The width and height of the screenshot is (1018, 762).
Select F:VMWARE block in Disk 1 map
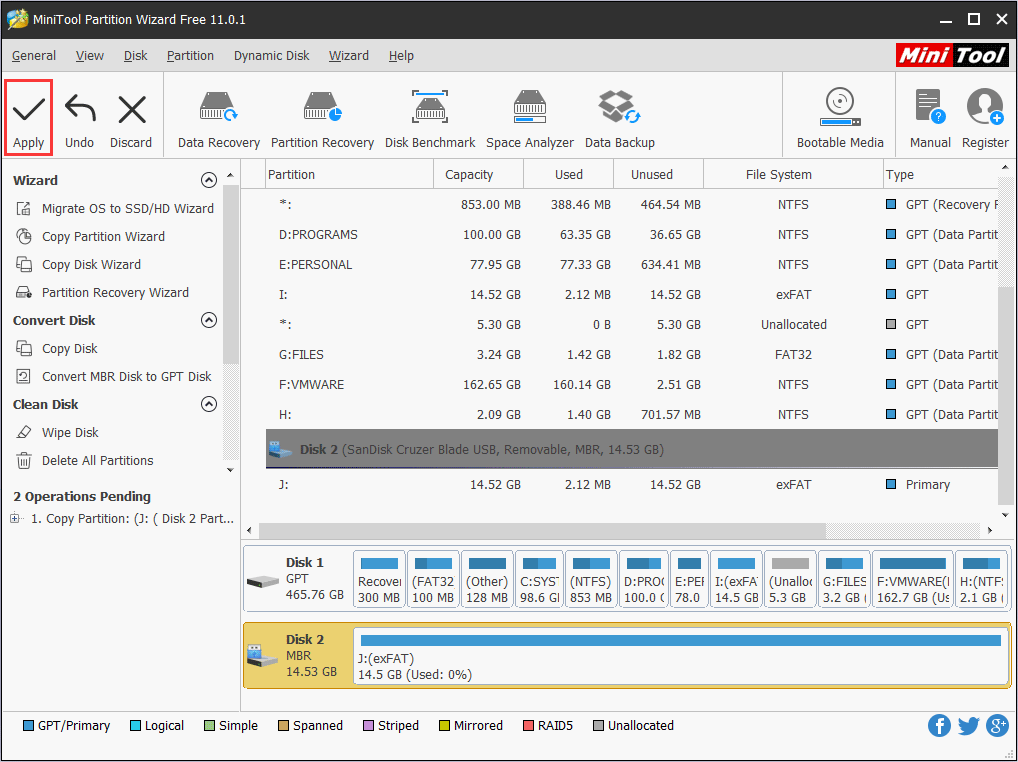pyautogui.click(x=913, y=579)
